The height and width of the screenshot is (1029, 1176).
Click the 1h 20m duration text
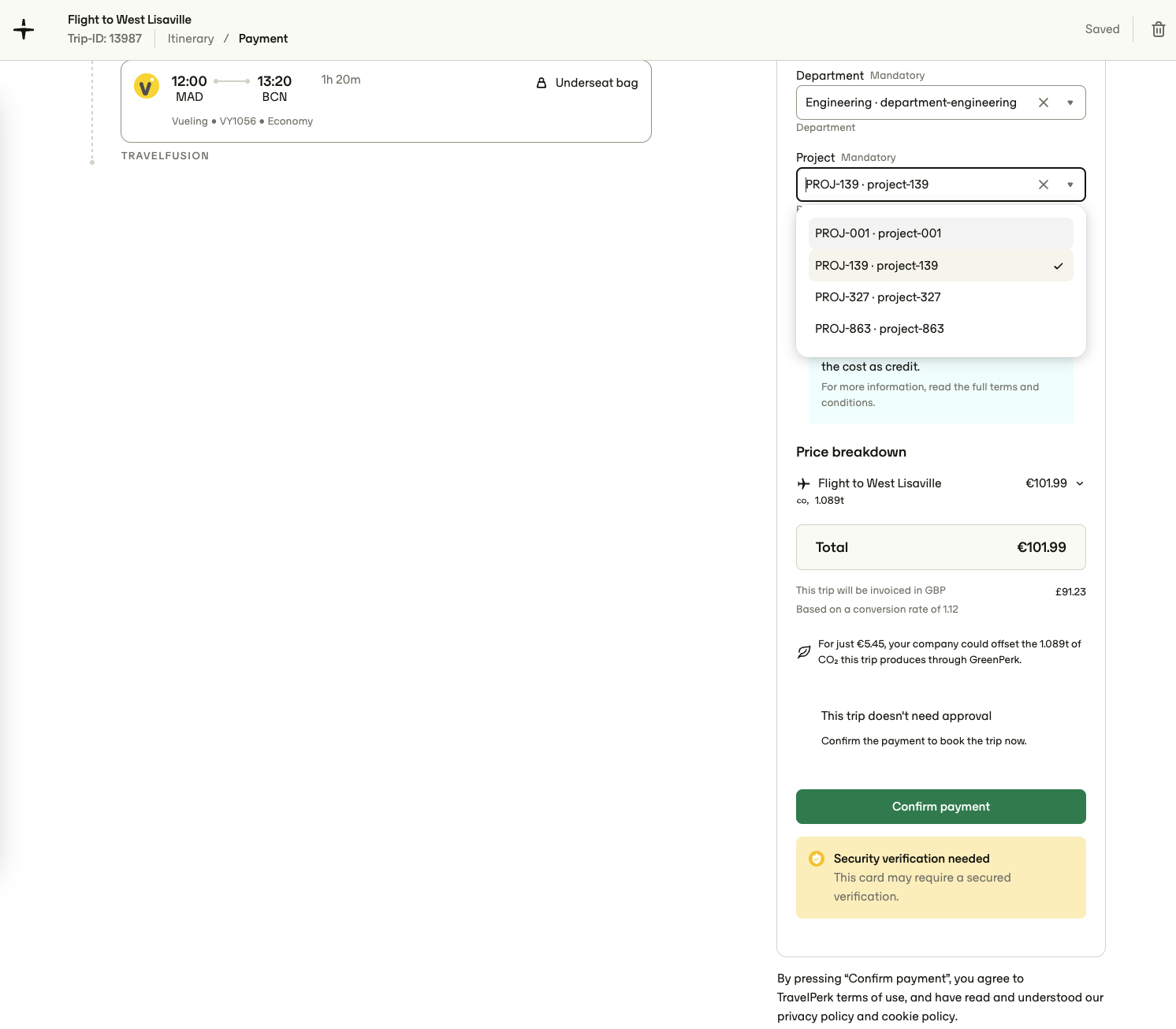click(x=341, y=80)
